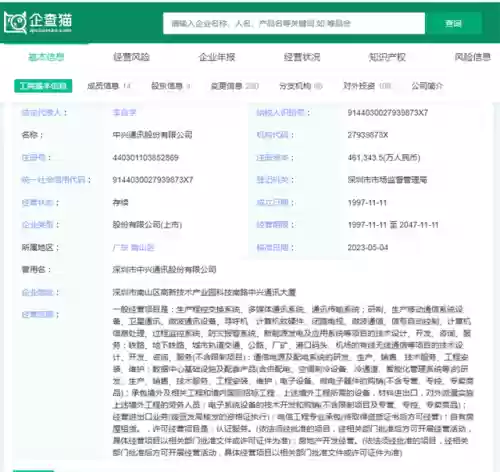This screenshot has height=472, width=500.
Task: Open the 风险信息 tab
Action: (x=473, y=57)
